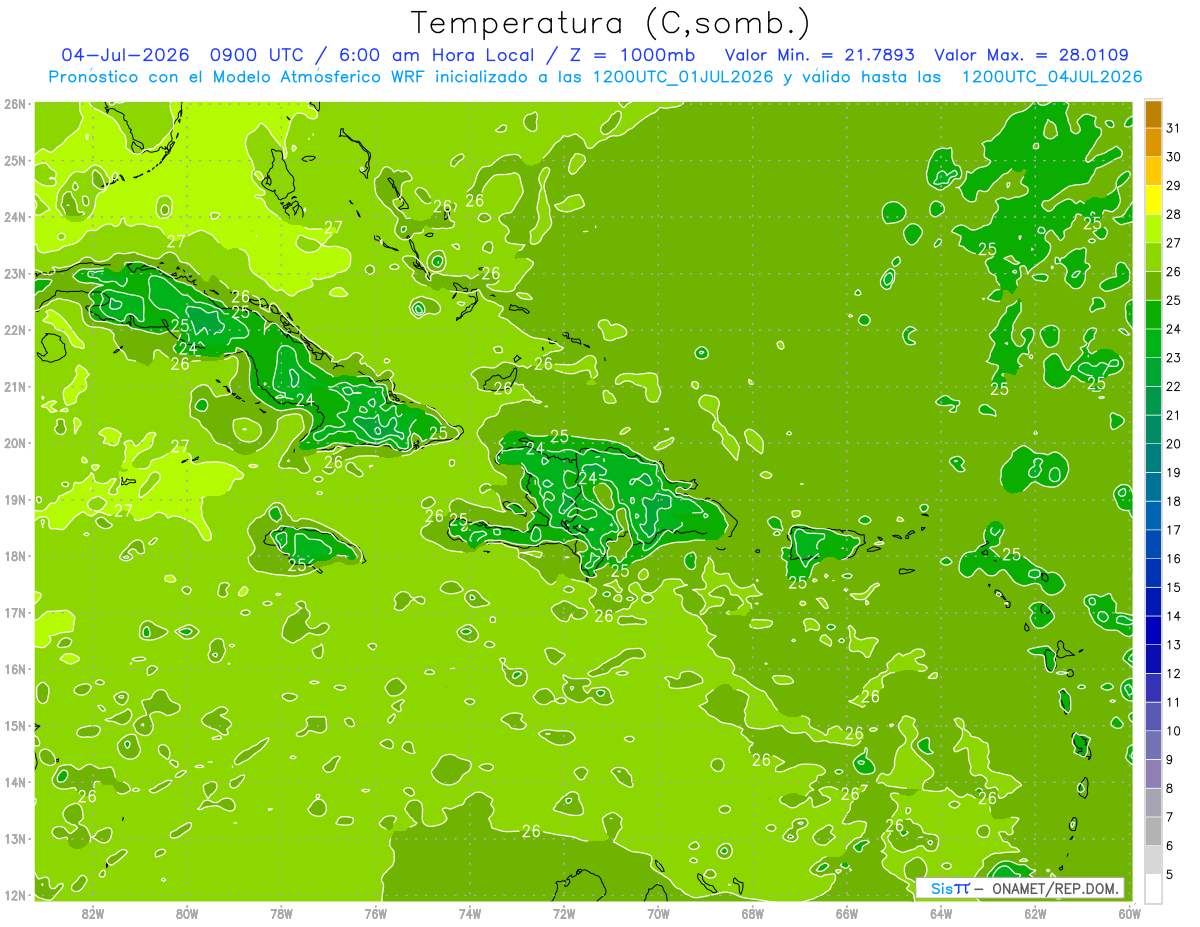Click the '64W' longitude label
1200x927 pixels.
[941, 913]
